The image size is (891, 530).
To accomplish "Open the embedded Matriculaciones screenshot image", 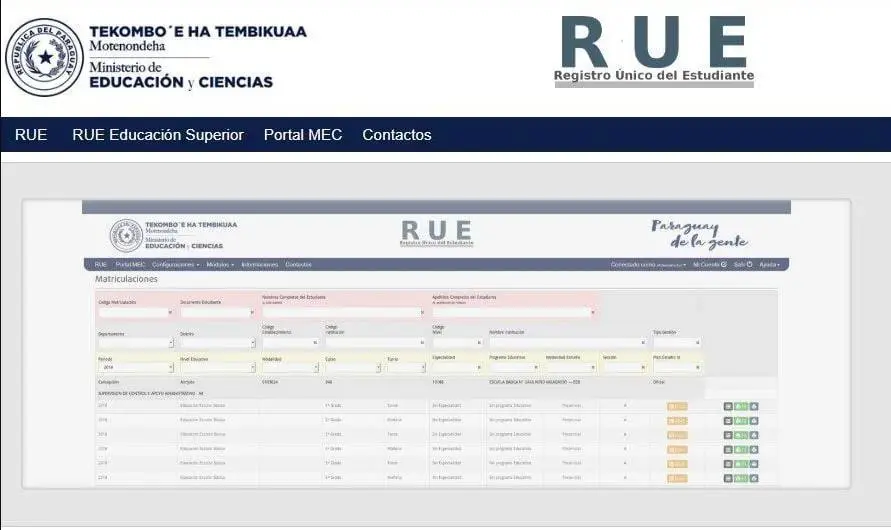I will click(x=436, y=344).
